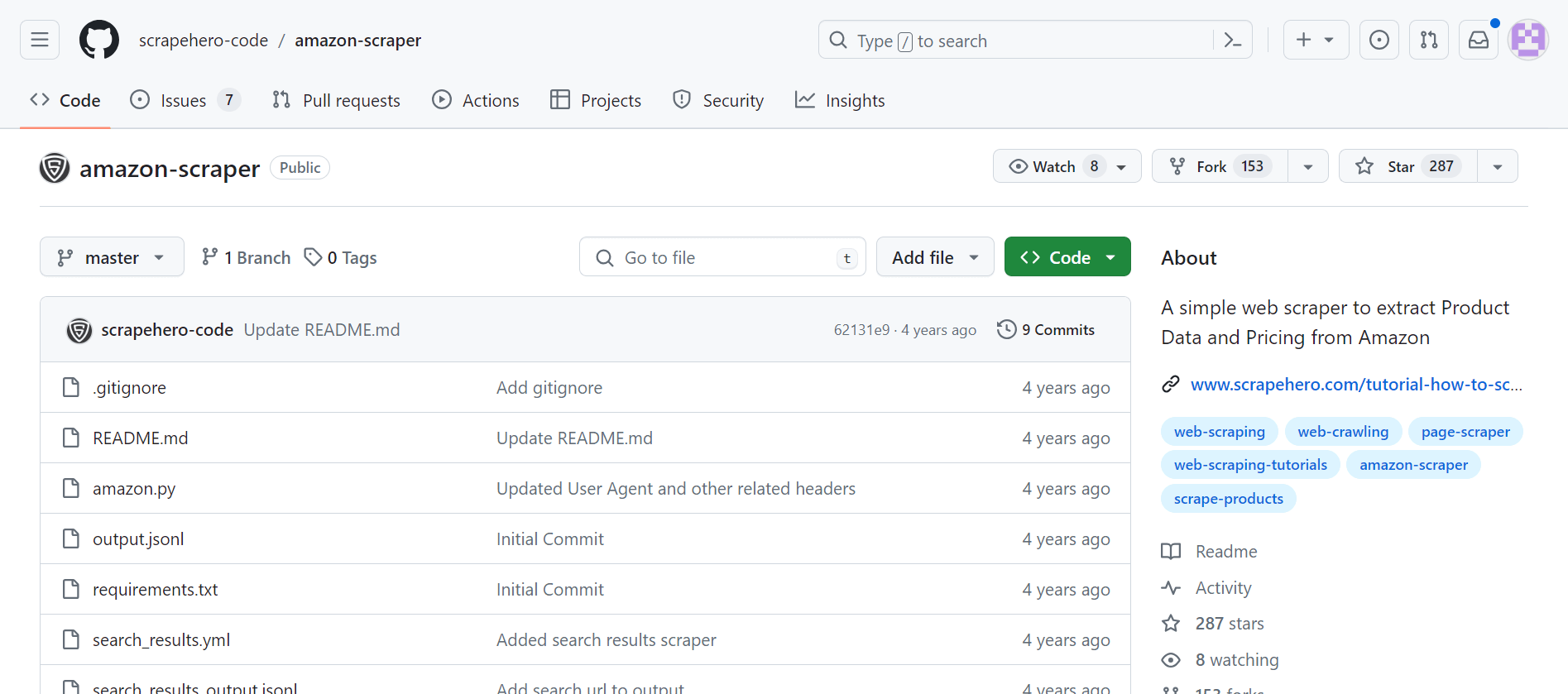Open the star lists dropdown arrow
The width and height of the screenshot is (1568, 694).
pos(1498,166)
